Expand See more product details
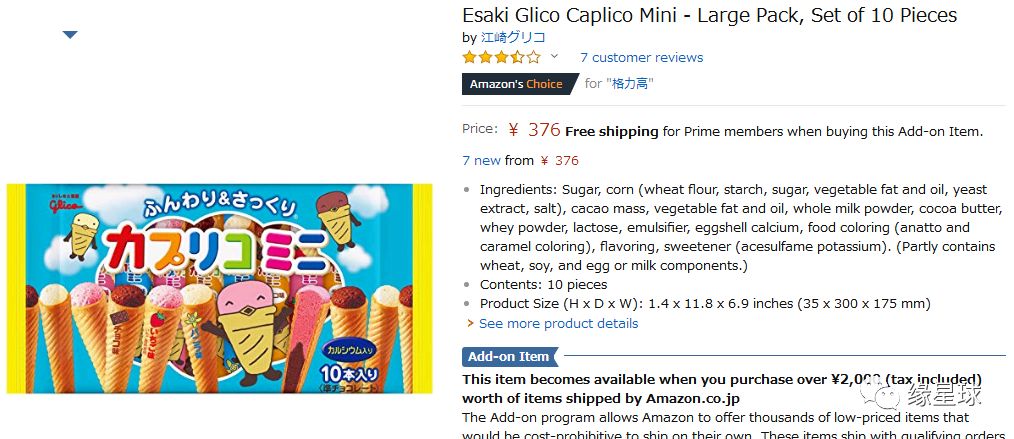Viewport: 1014px width, 439px height. coord(558,323)
